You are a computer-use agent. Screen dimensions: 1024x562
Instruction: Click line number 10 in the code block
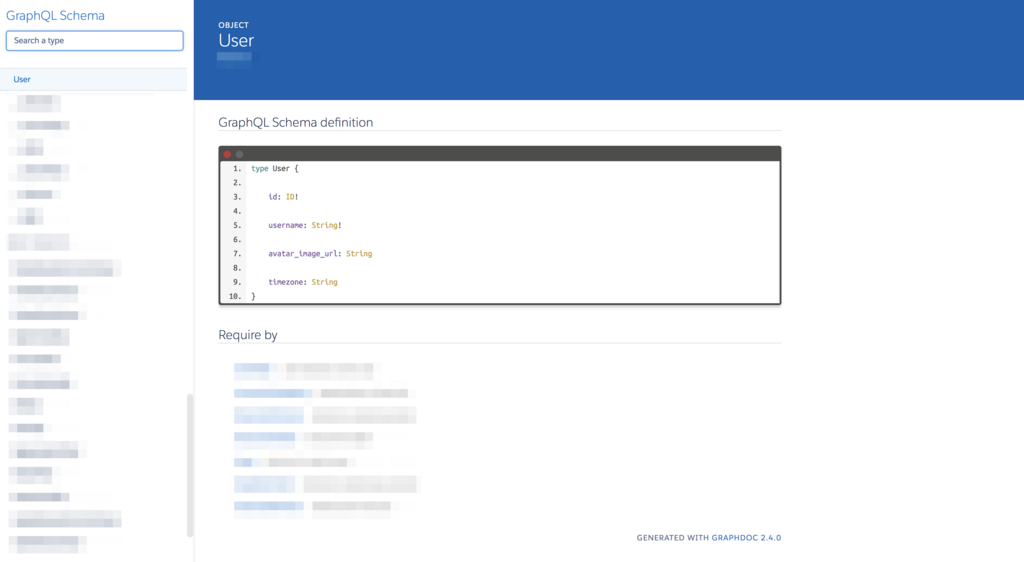[x=234, y=296]
